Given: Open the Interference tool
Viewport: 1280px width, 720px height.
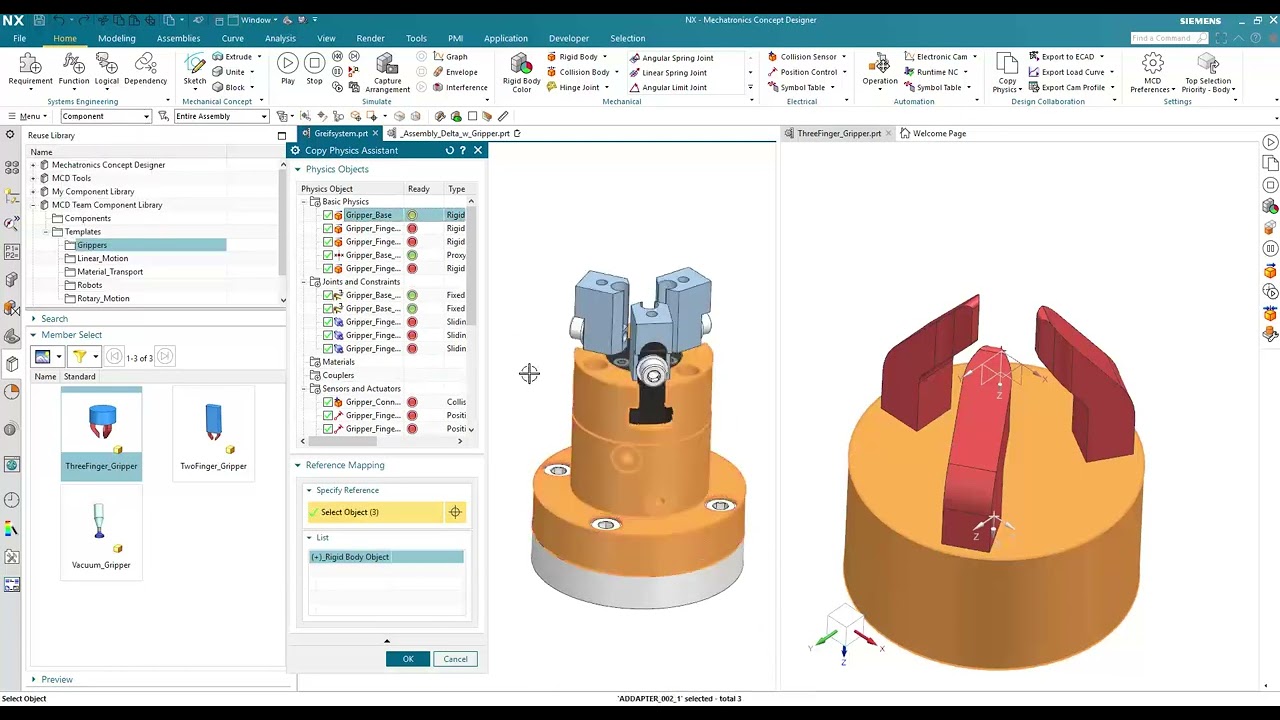Looking at the screenshot, I should click(459, 87).
